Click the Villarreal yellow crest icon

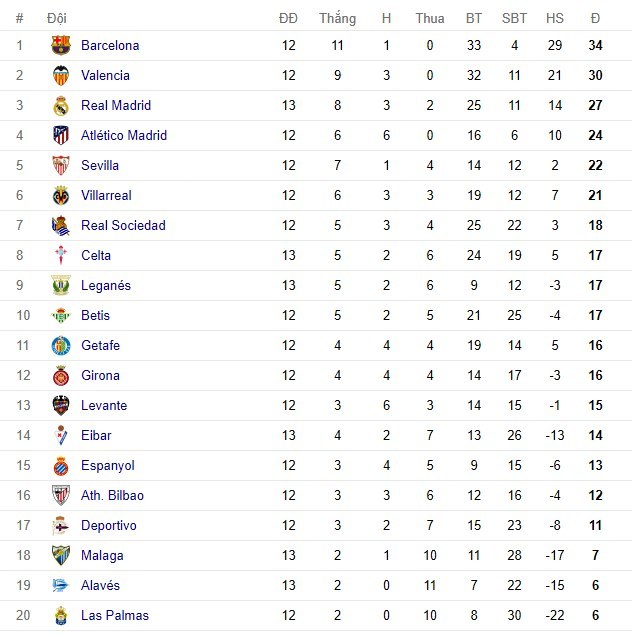coord(61,195)
